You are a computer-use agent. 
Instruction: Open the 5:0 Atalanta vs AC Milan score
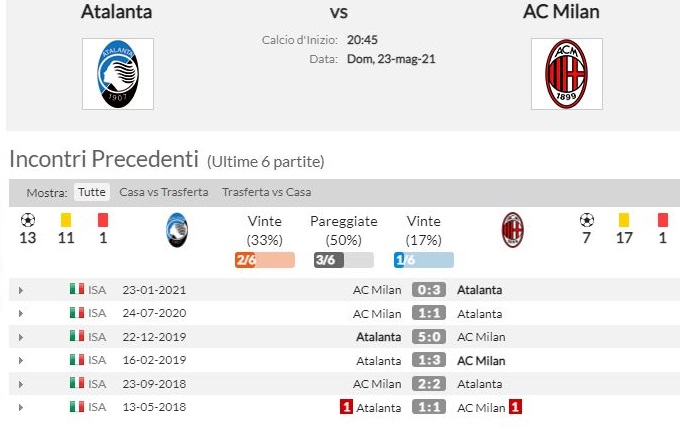click(x=430, y=337)
